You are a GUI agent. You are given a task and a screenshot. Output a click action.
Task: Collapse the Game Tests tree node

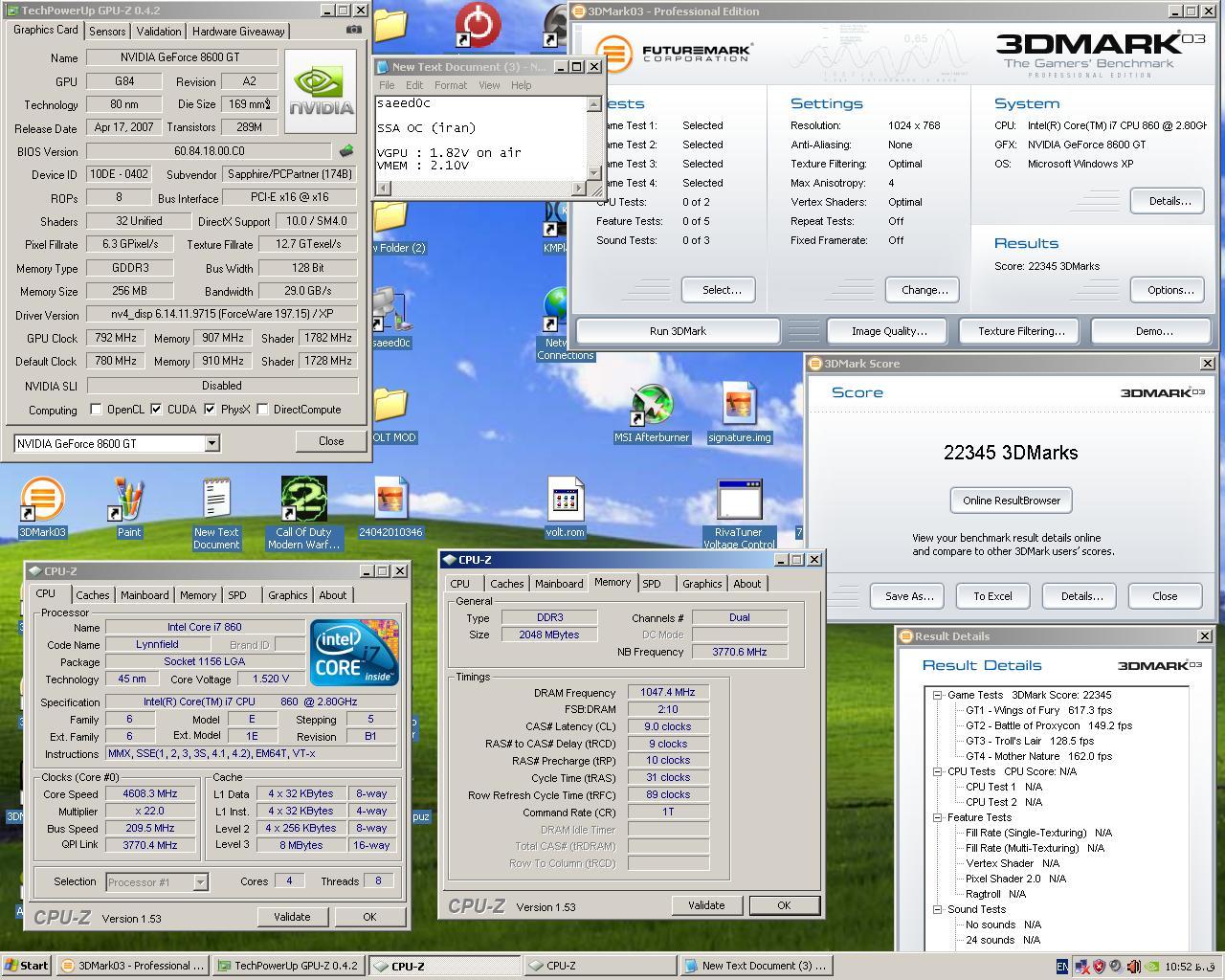938,695
